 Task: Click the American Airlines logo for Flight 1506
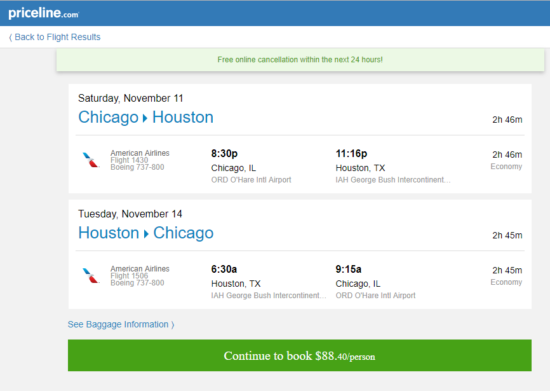[x=90, y=276]
